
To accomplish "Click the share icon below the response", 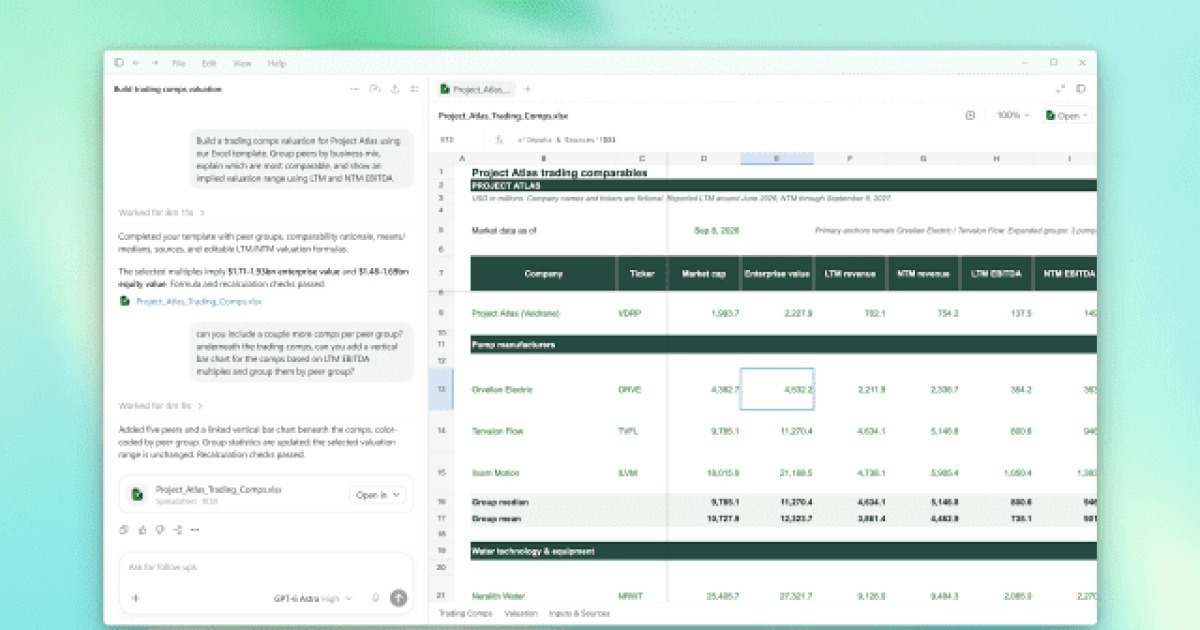I will [x=177, y=529].
